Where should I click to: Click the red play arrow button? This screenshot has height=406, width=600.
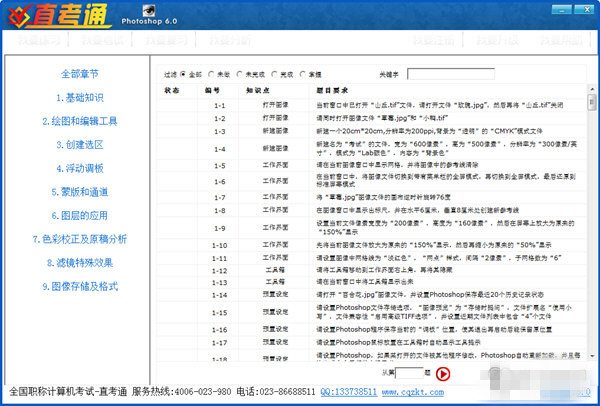pyautogui.click(x=443, y=374)
